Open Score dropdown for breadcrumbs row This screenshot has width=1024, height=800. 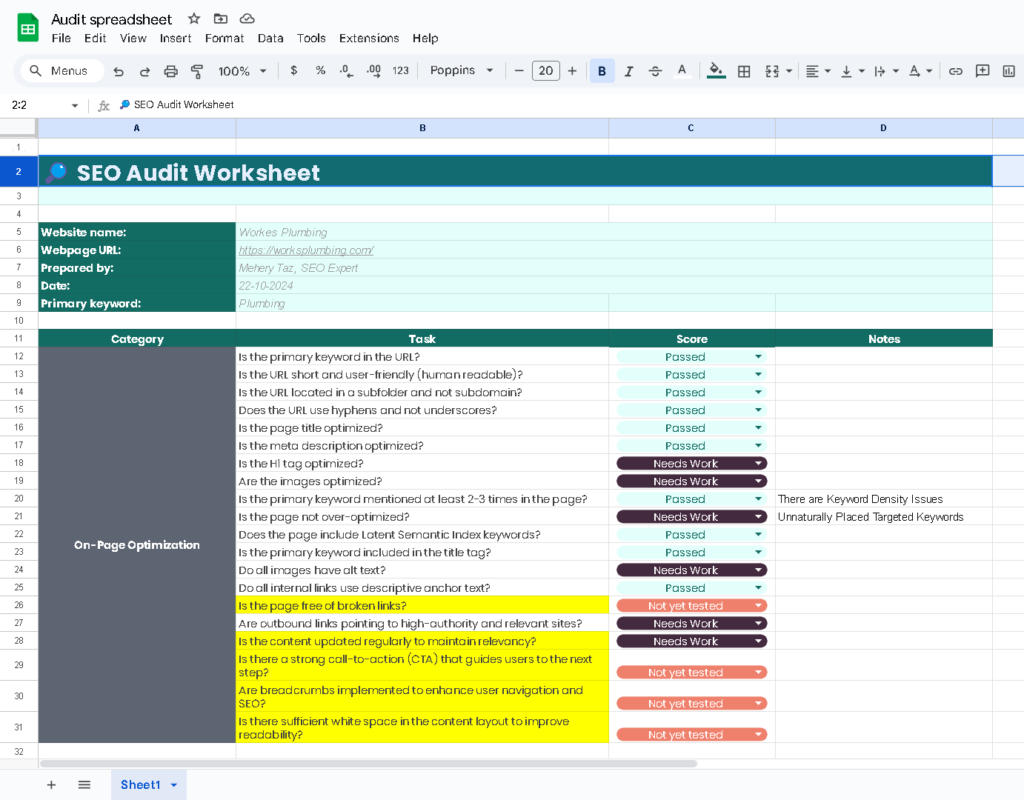[758, 703]
